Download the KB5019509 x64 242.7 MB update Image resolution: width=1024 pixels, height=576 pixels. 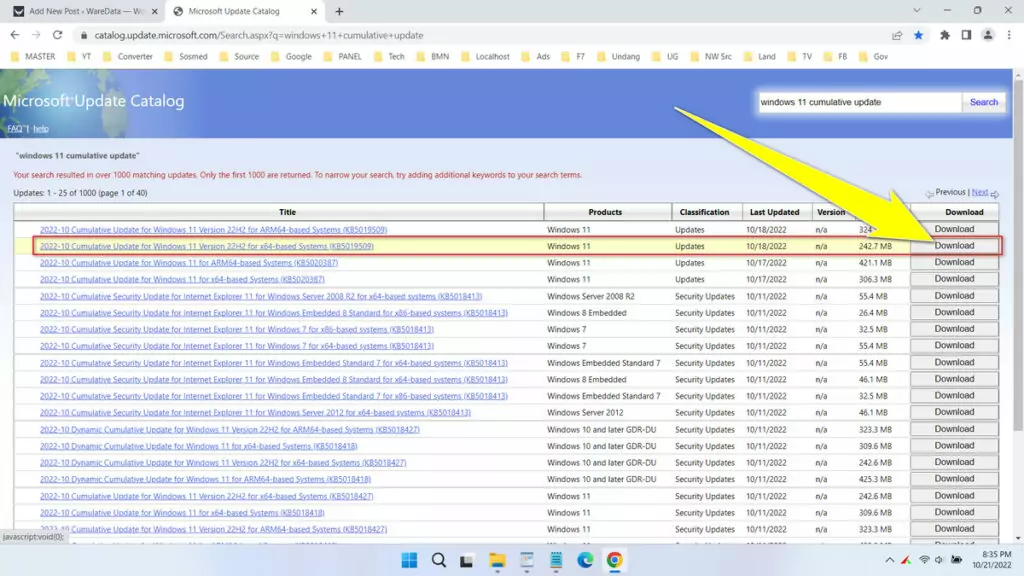pos(953,246)
